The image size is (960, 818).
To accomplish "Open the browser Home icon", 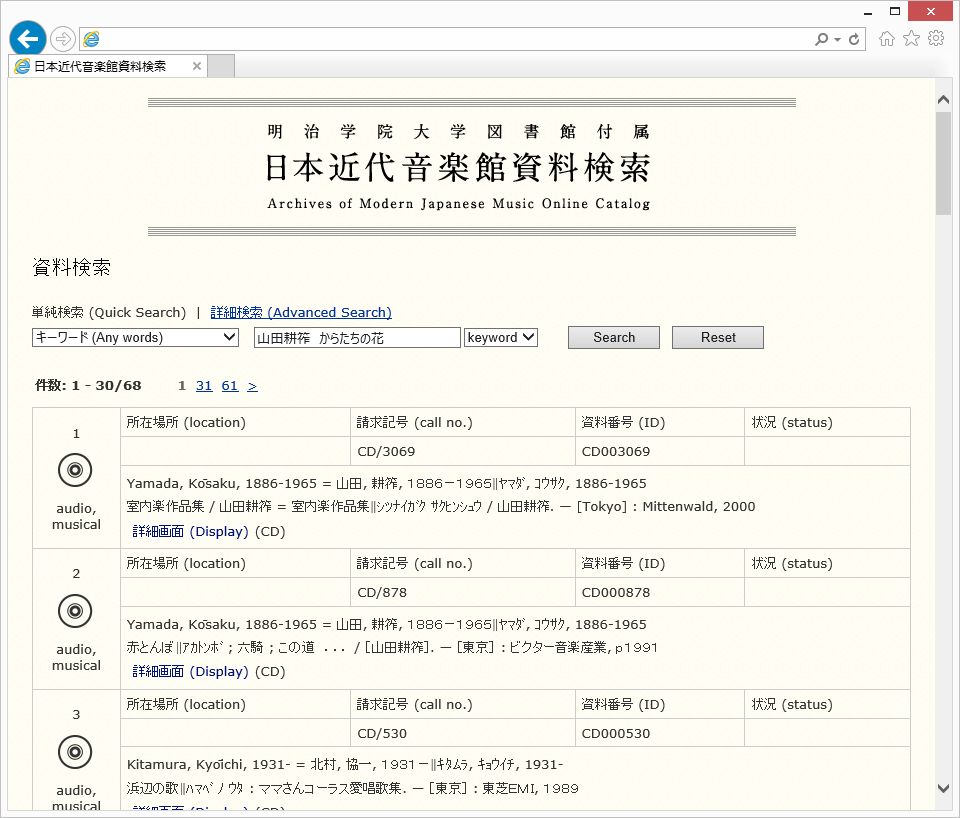I will pyautogui.click(x=886, y=39).
